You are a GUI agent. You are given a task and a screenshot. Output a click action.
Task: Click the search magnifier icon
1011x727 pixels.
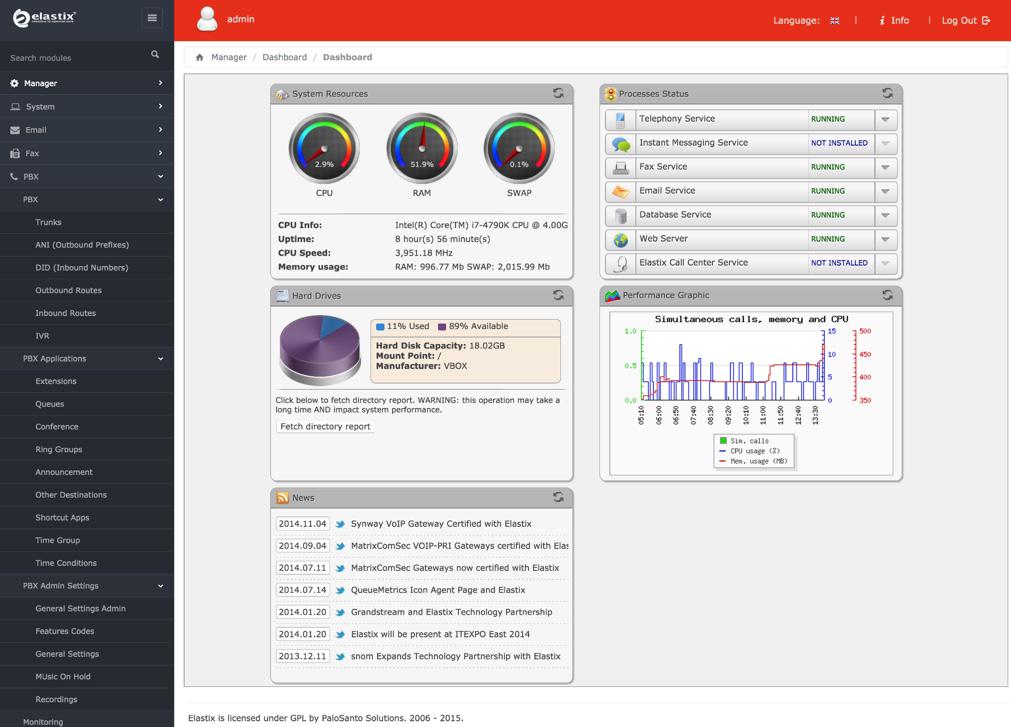click(155, 55)
